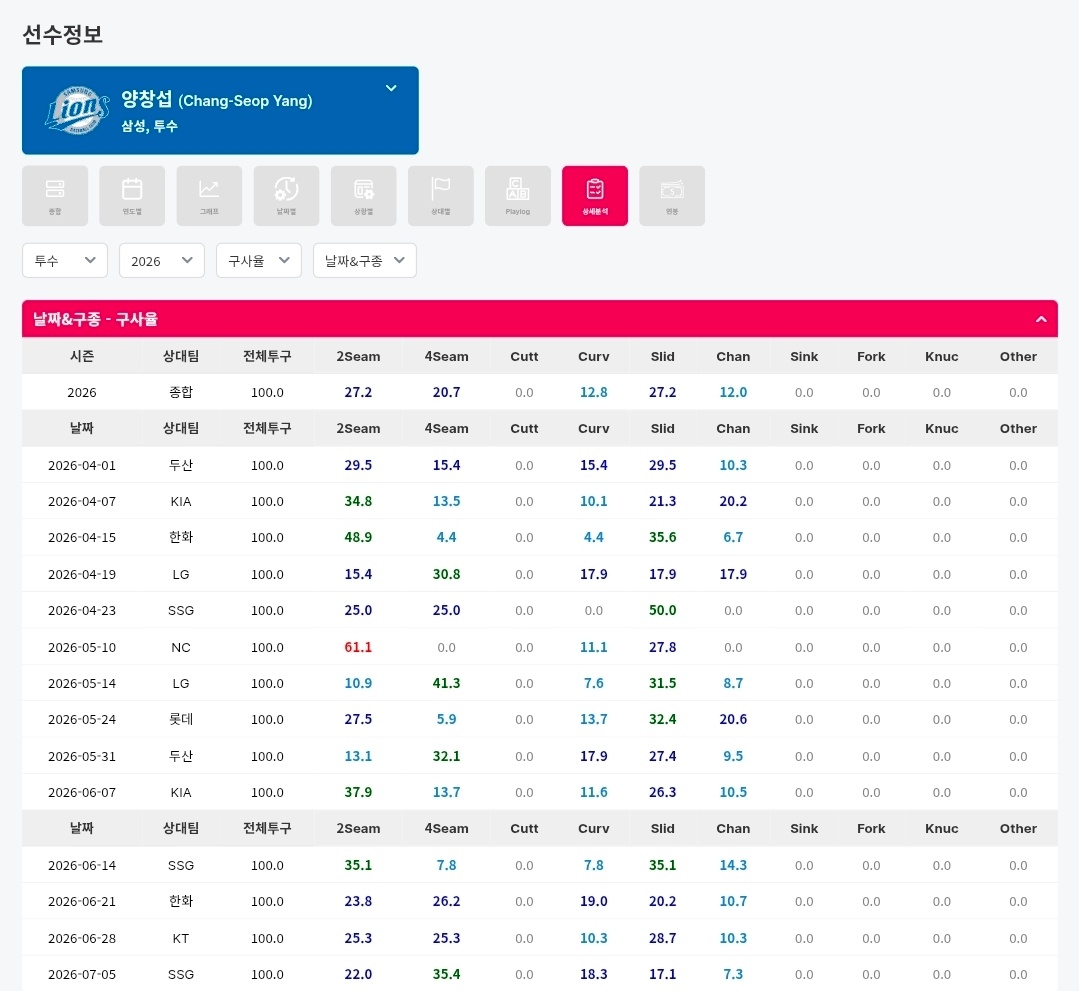Viewport: 1079px width, 991px height.
Task: Click the 롯데 opponent cell
Action: [x=181, y=719]
